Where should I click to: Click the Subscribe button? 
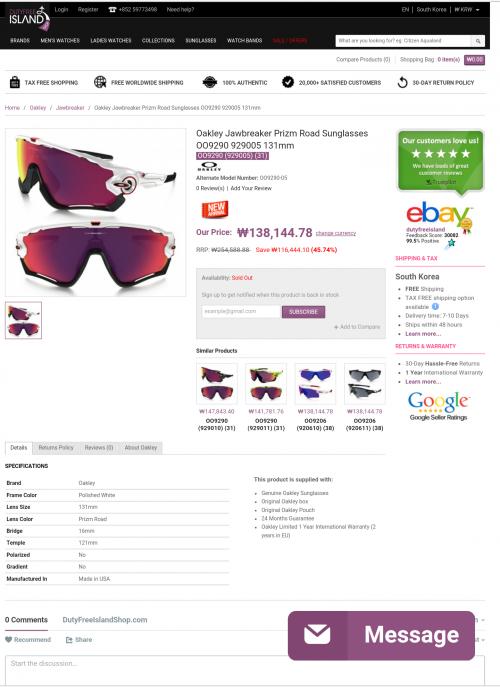pos(303,312)
